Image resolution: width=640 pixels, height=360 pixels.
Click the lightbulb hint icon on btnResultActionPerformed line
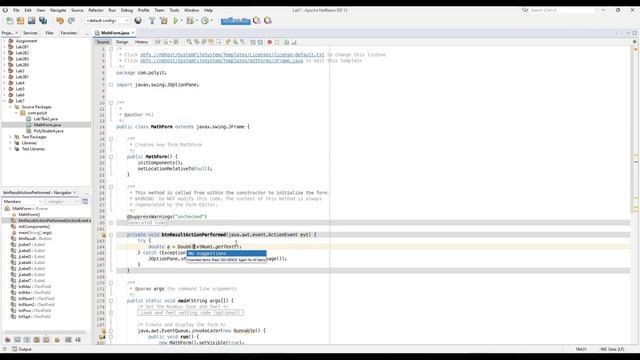pos(103,235)
